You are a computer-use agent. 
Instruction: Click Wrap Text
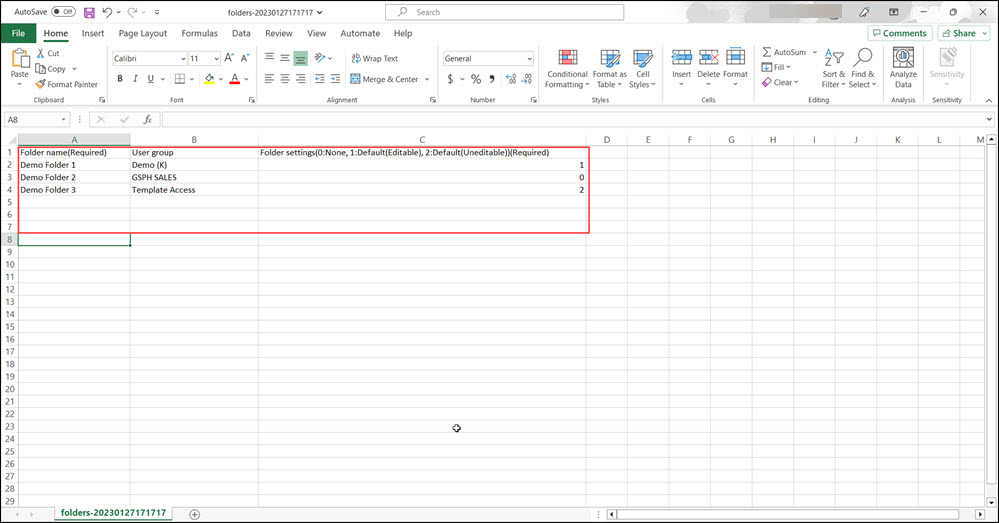(x=375, y=58)
